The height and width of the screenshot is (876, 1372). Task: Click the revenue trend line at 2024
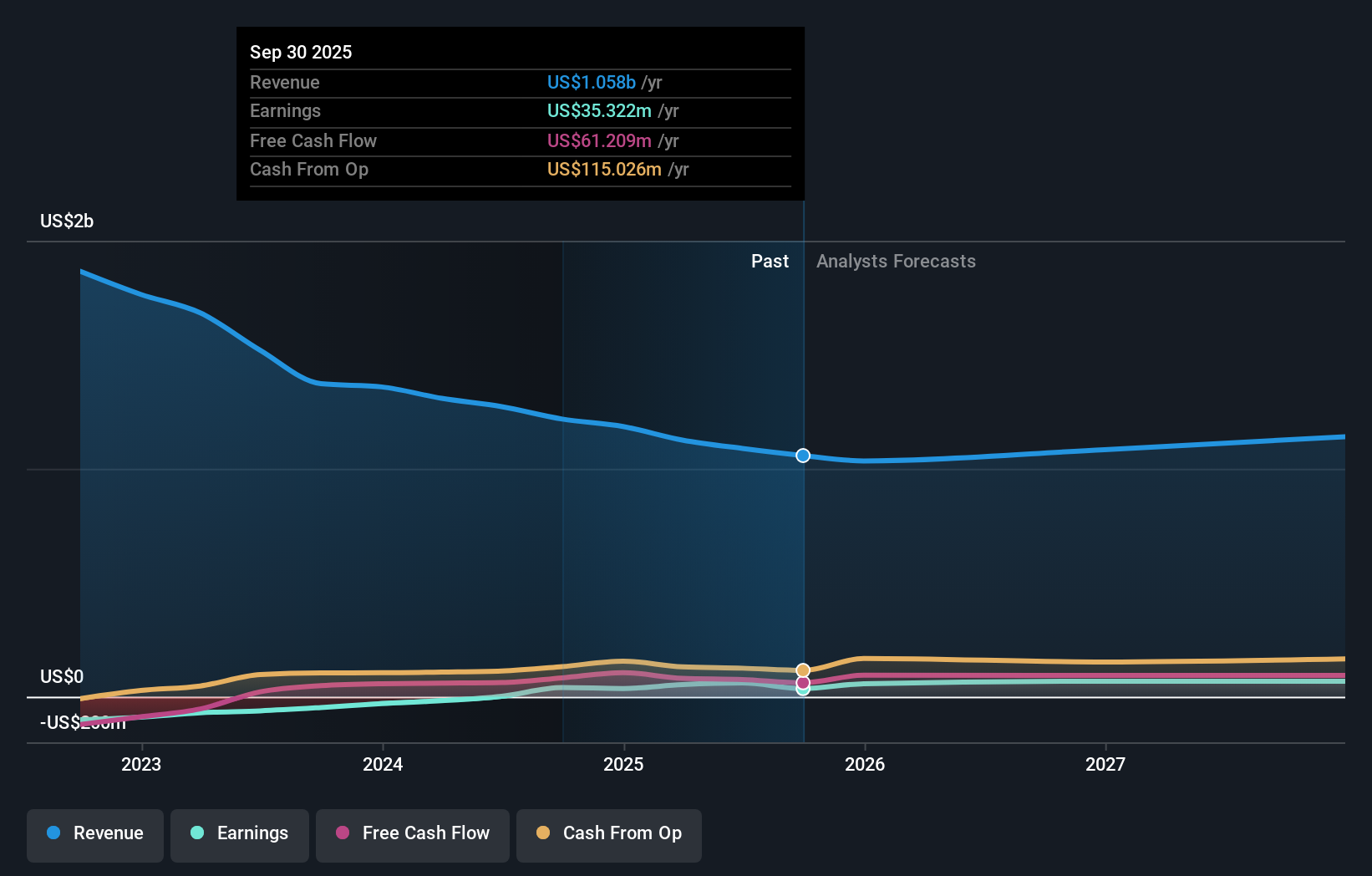point(382,386)
